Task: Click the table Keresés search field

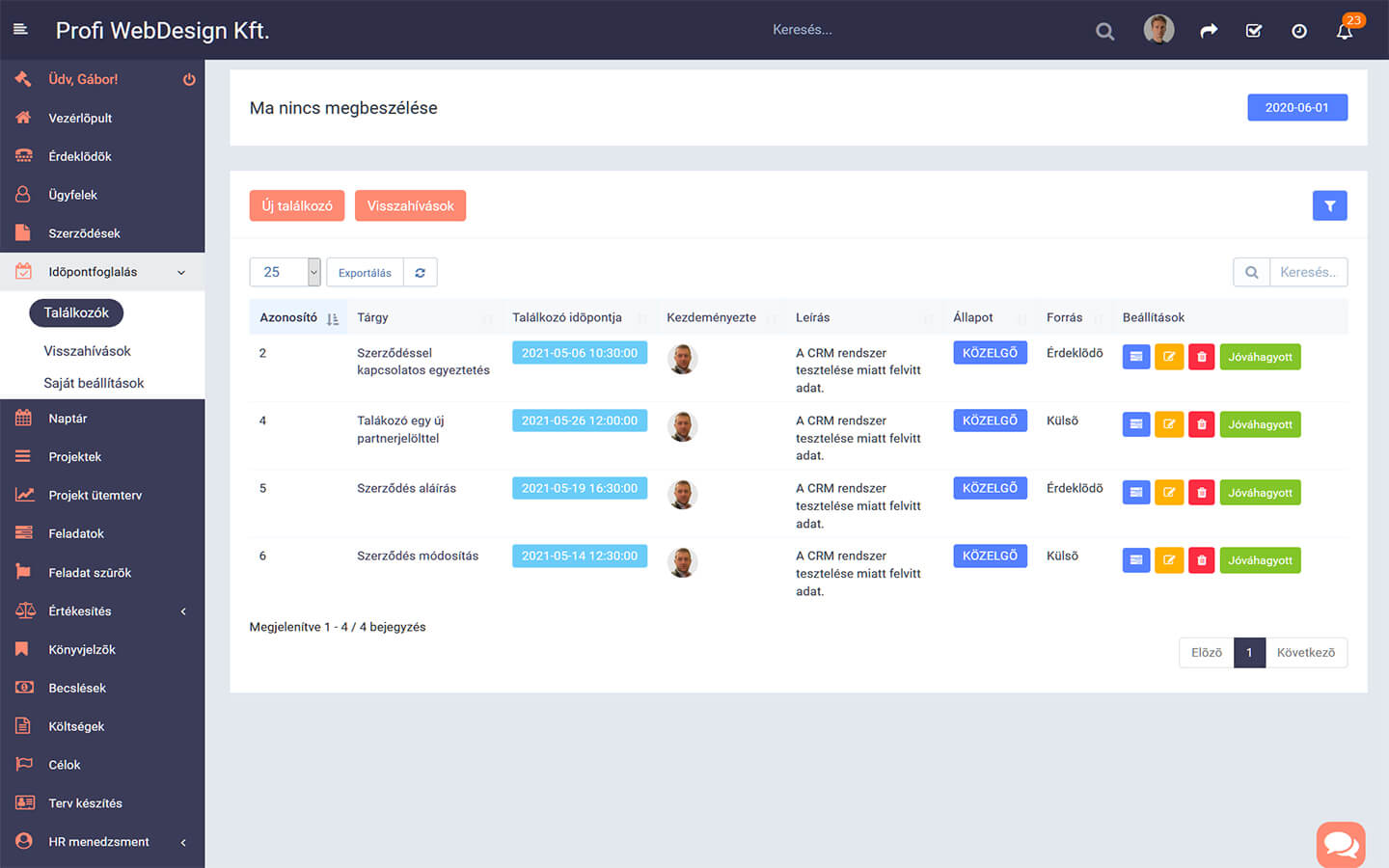Action: (1307, 273)
